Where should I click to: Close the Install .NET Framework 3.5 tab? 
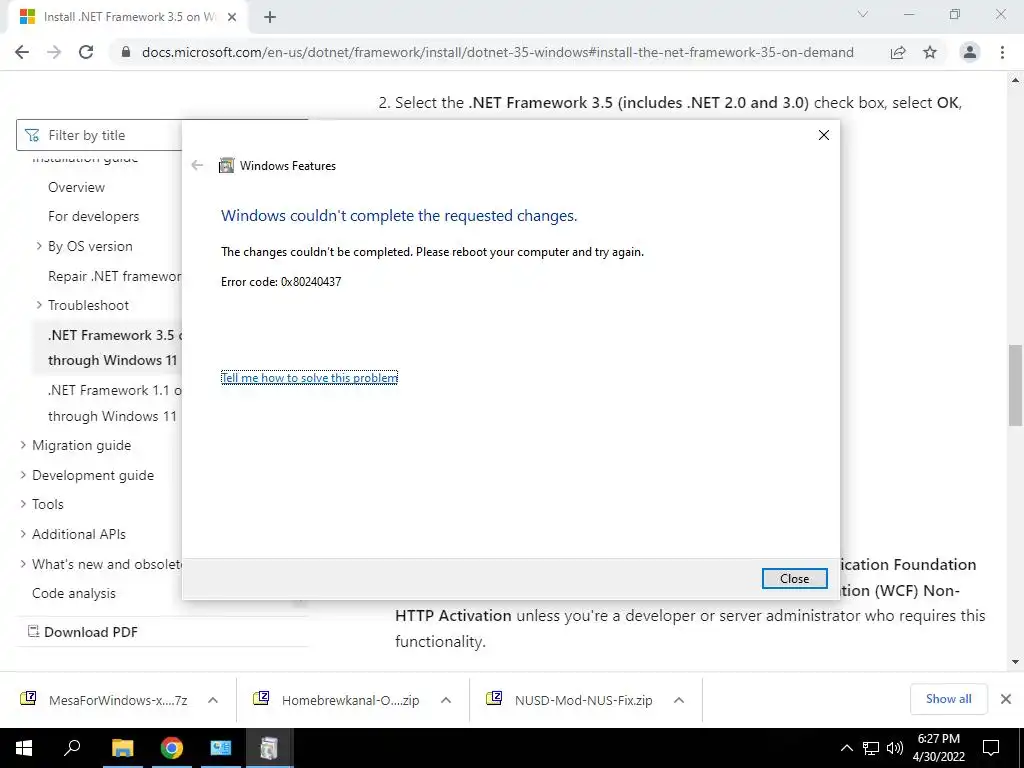click(x=231, y=18)
